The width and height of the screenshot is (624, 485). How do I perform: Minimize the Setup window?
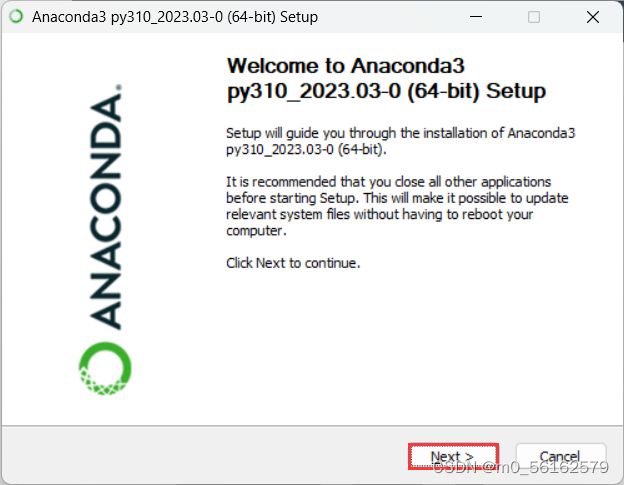tap(476, 17)
